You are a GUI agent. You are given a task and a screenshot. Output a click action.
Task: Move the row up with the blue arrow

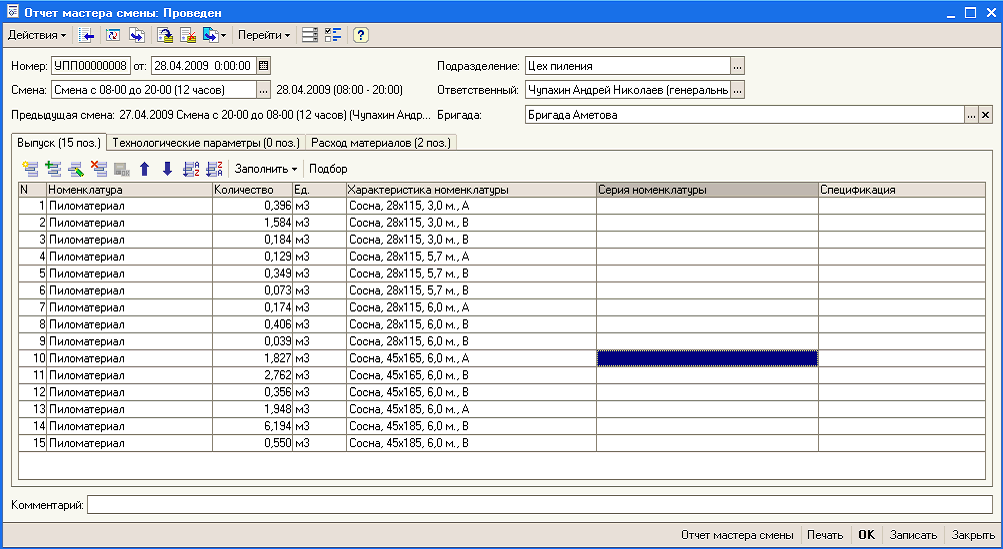click(145, 169)
